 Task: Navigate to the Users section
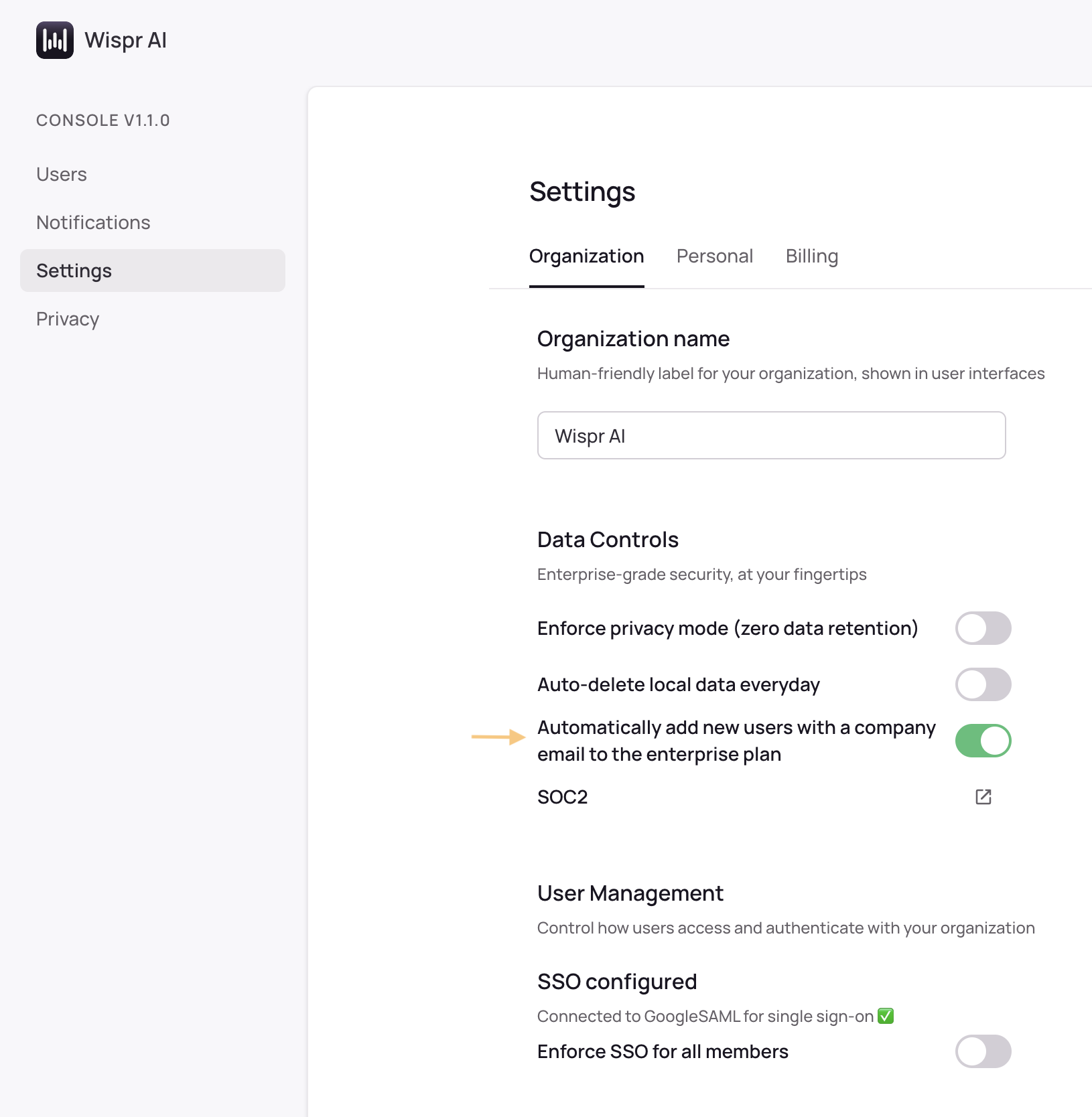coord(61,174)
